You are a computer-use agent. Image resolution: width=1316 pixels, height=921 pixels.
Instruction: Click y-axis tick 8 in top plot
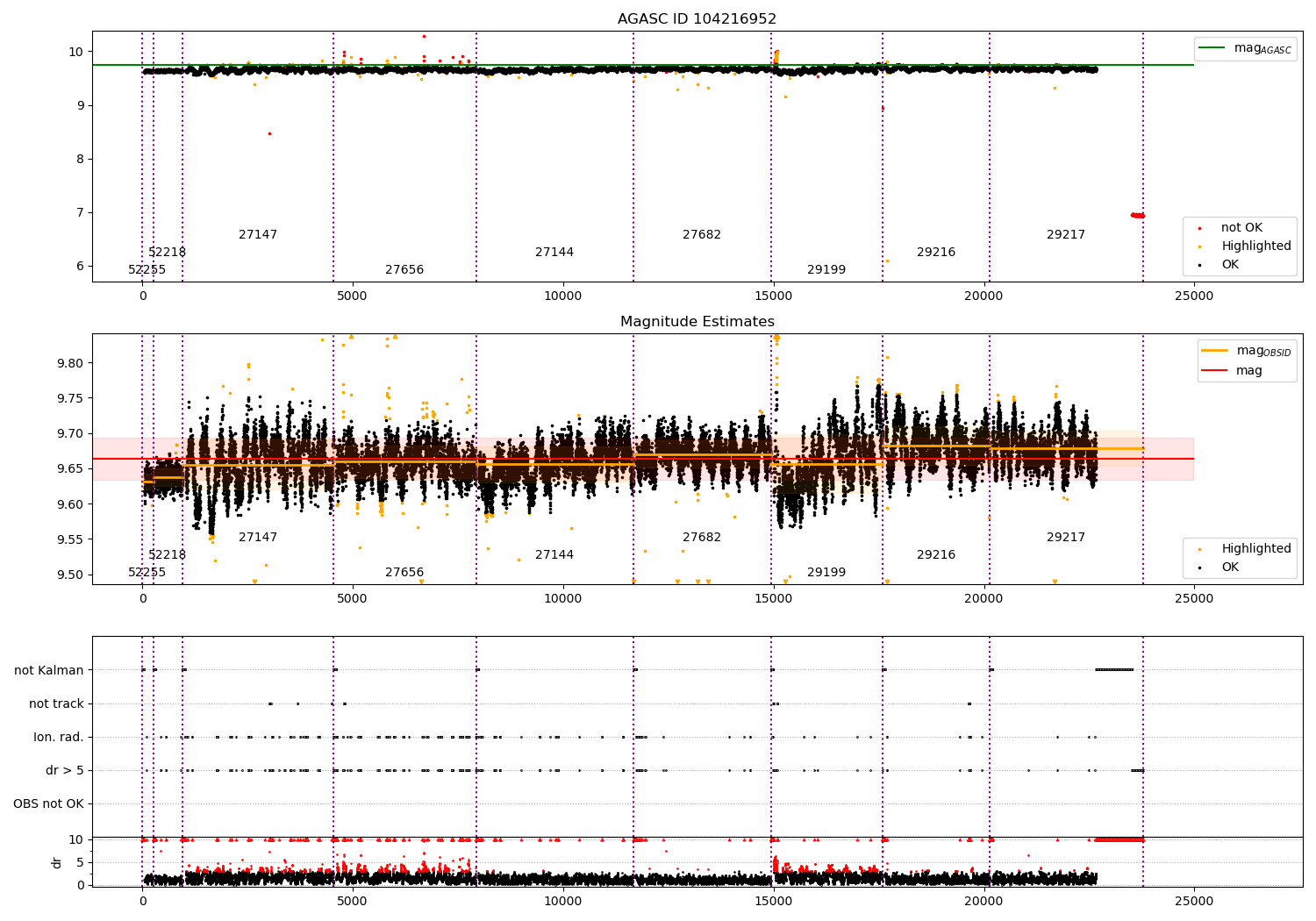[x=80, y=159]
